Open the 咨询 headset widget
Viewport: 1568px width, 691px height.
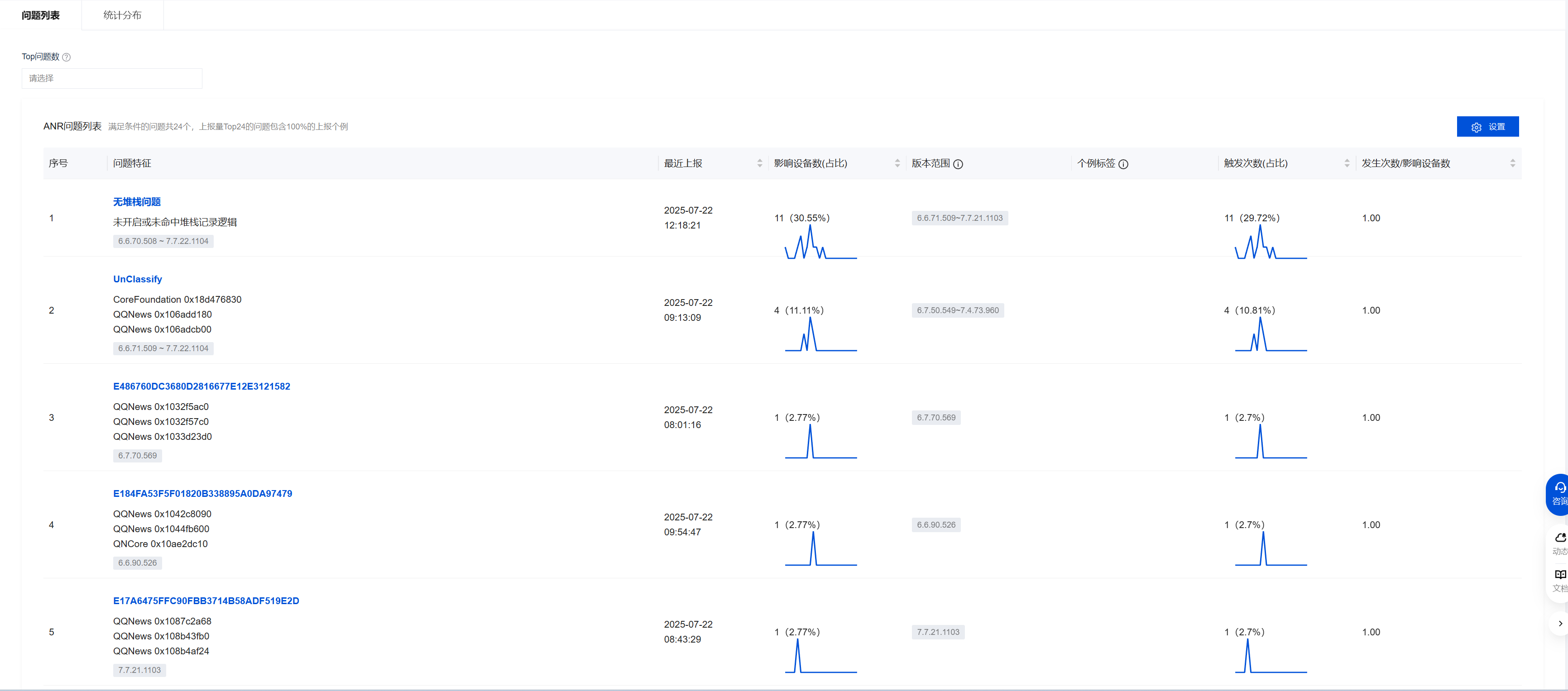coord(1559,493)
